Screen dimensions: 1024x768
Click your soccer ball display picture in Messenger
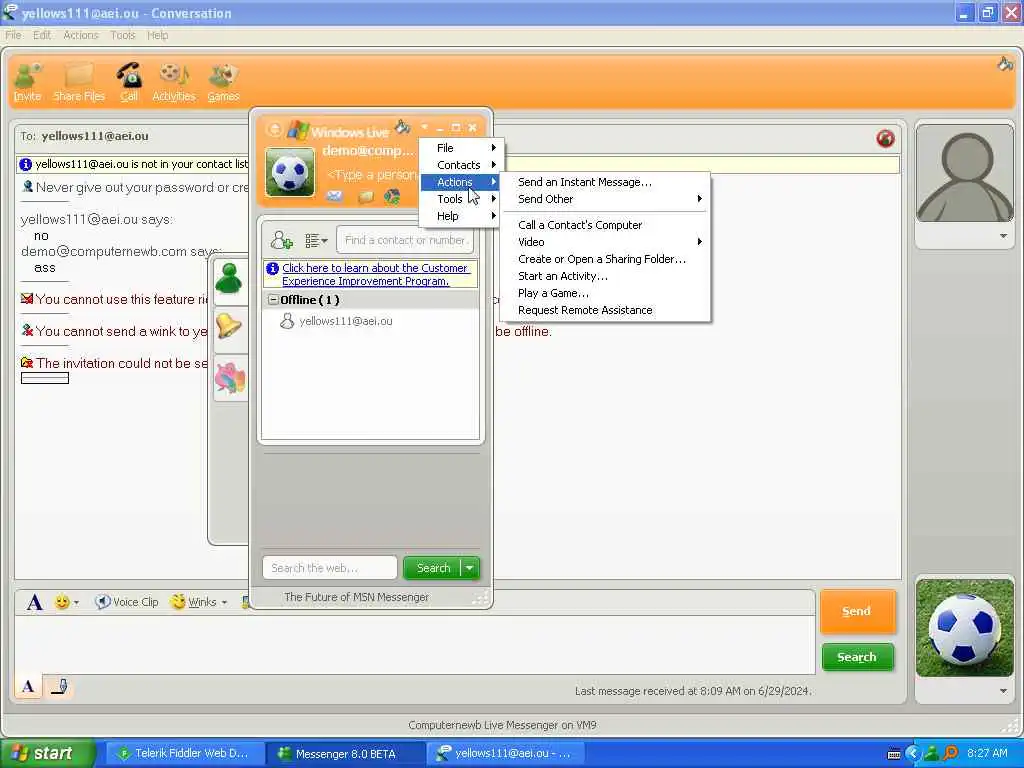tap(290, 172)
